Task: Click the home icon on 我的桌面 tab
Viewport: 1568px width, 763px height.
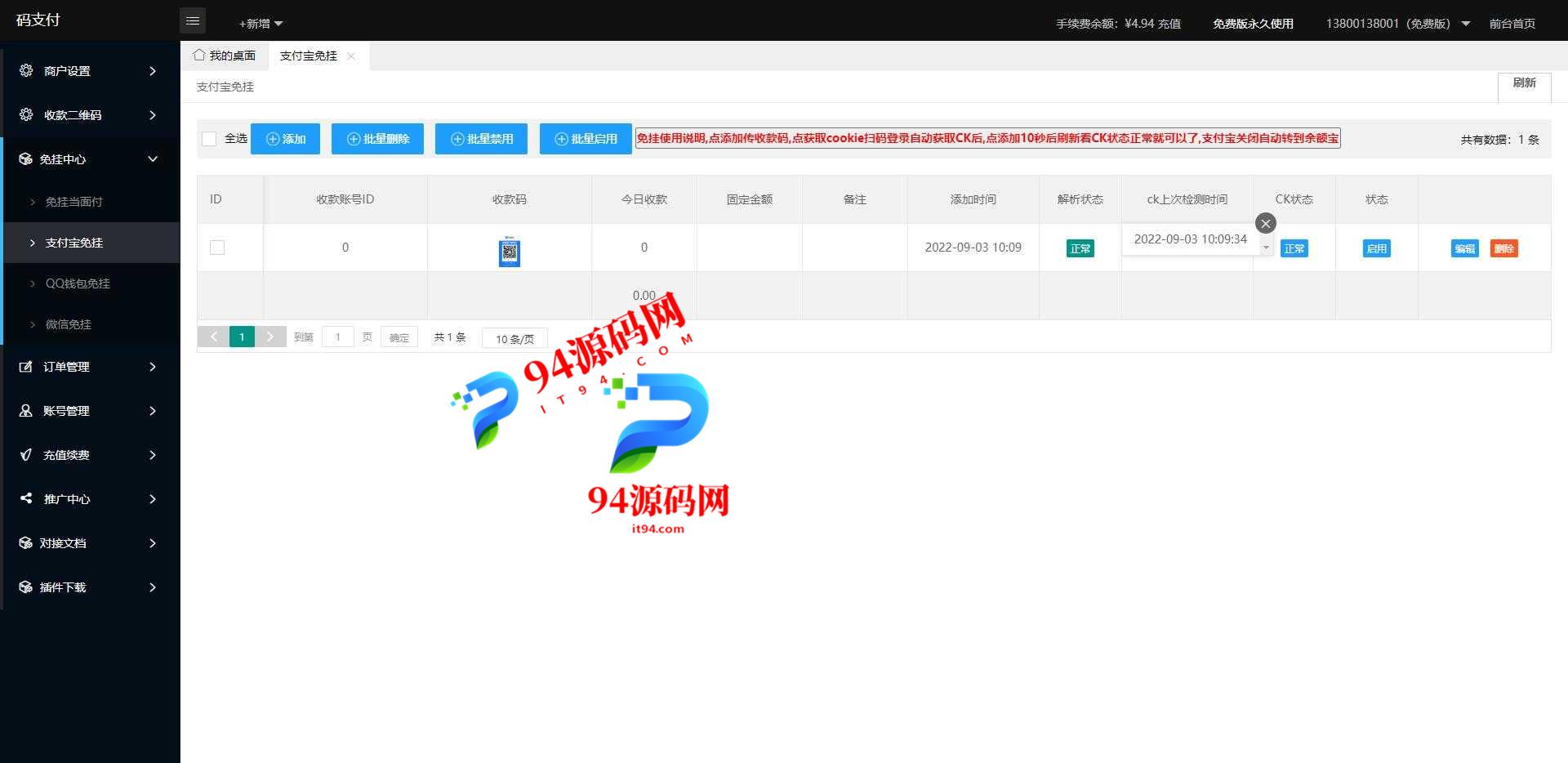Action: [199, 55]
